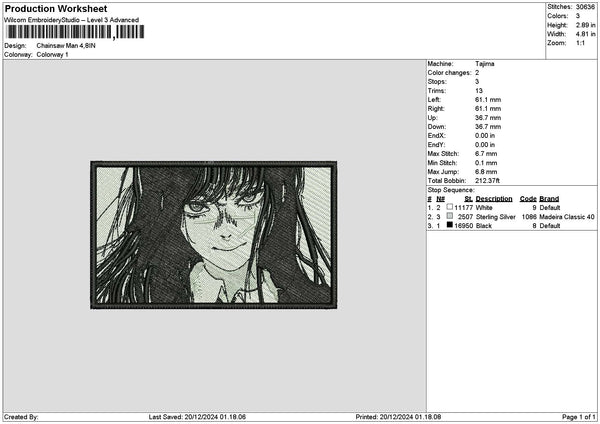
Task: Click the 'Stops:' value 3
Action: coord(477,82)
